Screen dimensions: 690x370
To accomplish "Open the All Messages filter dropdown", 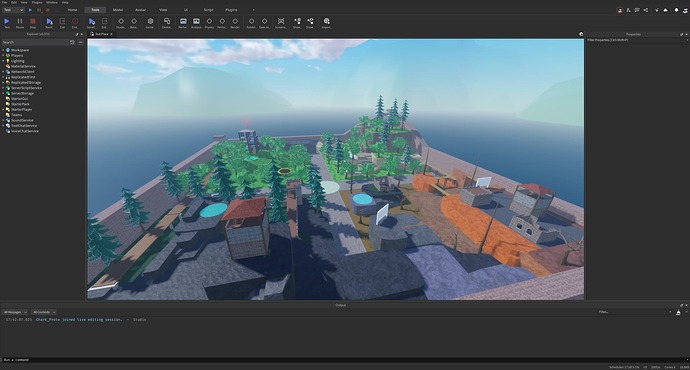I will pos(15,312).
